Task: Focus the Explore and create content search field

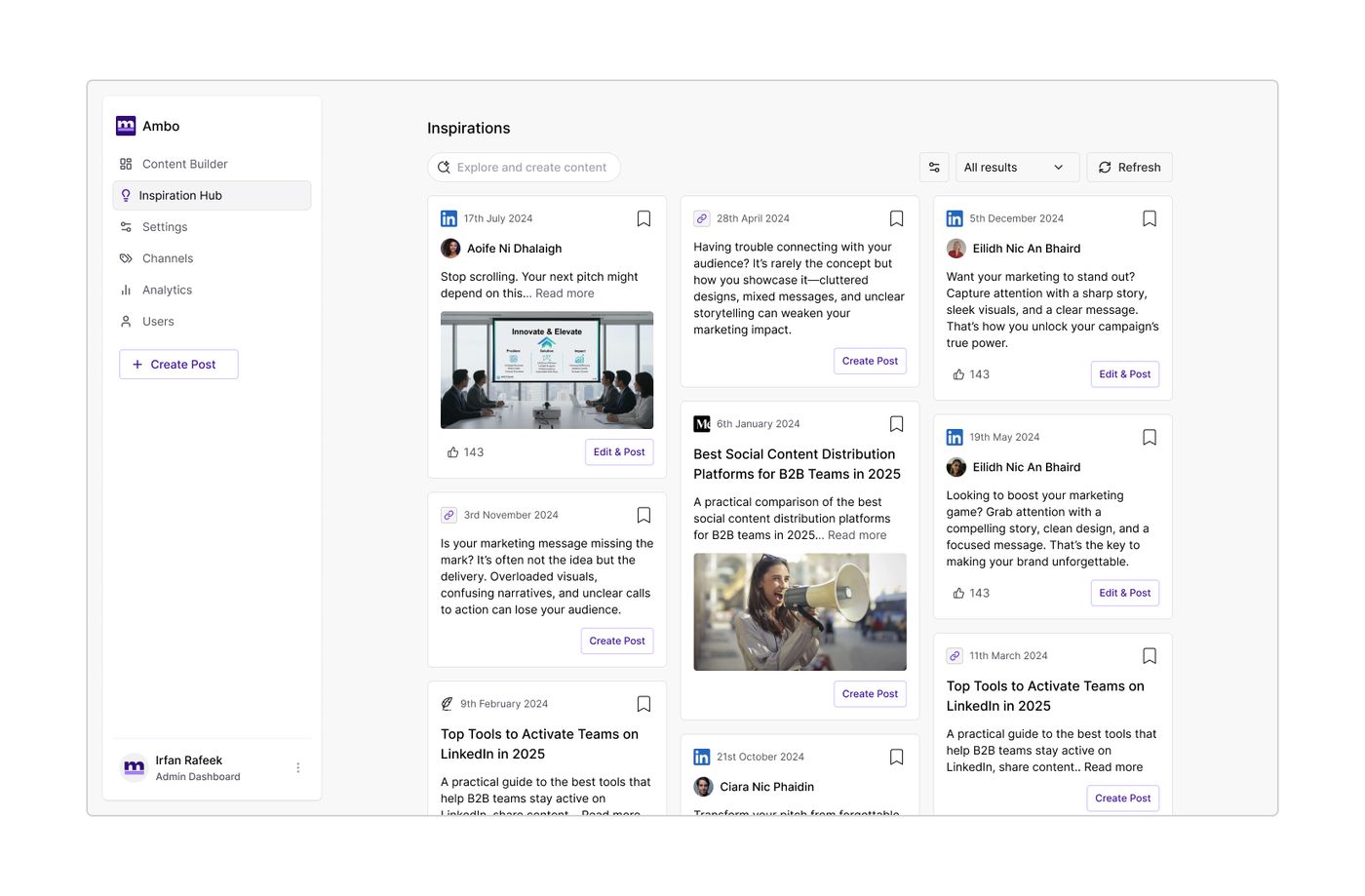Action: click(524, 168)
